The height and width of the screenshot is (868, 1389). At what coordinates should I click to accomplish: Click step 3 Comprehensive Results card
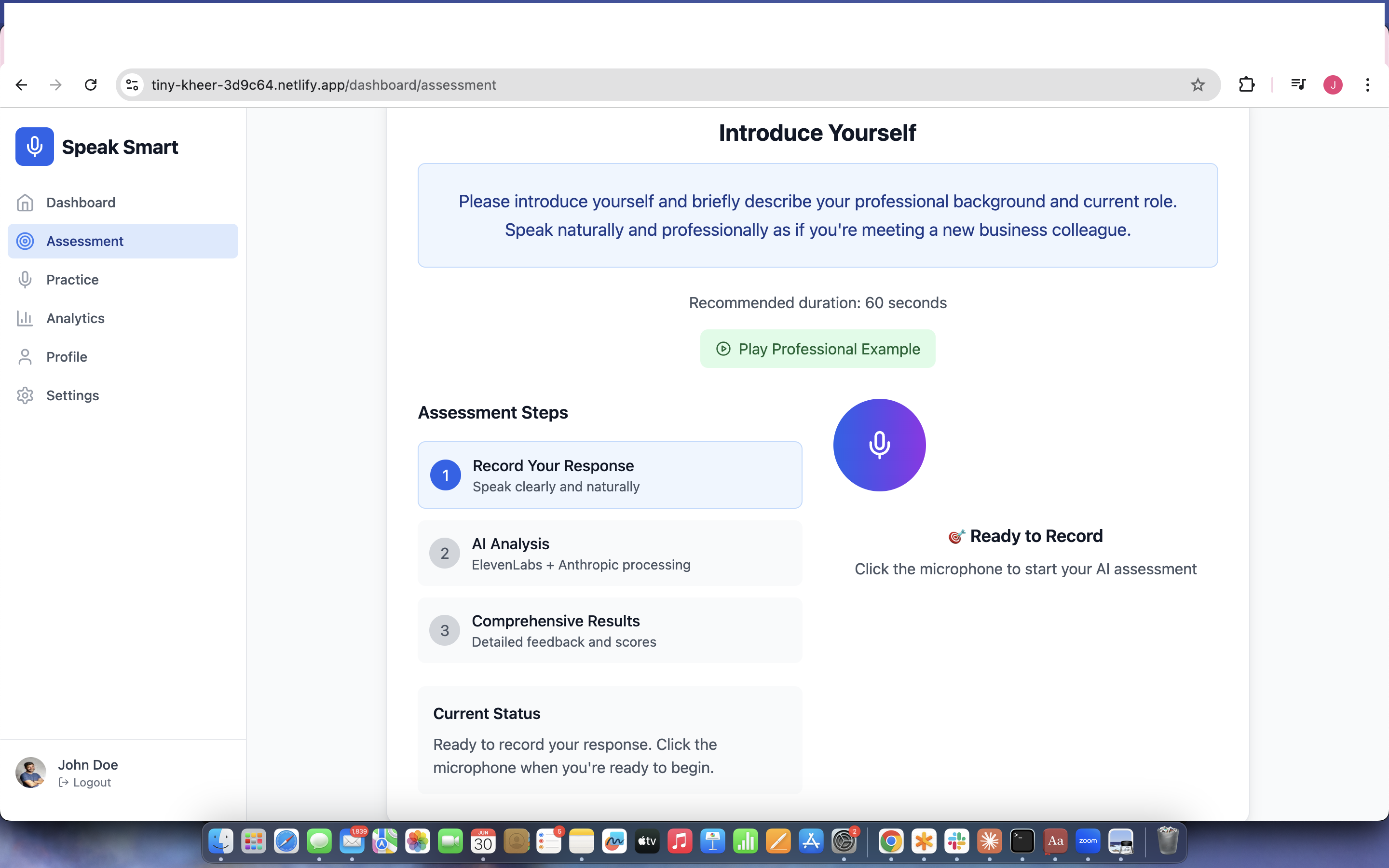(x=610, y=630)
